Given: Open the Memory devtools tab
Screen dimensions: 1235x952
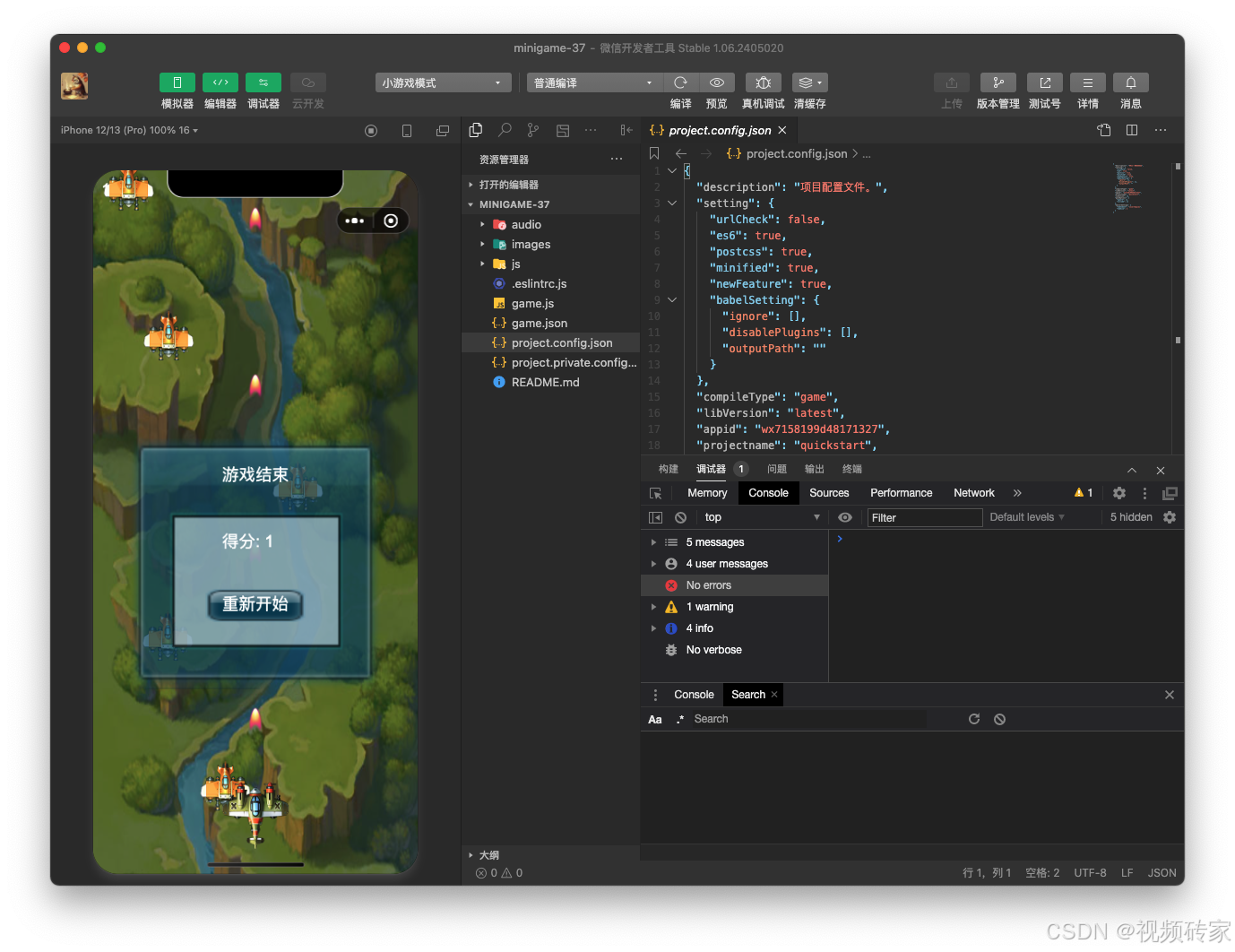Looking at the screenshot, I should pos(707,493).
